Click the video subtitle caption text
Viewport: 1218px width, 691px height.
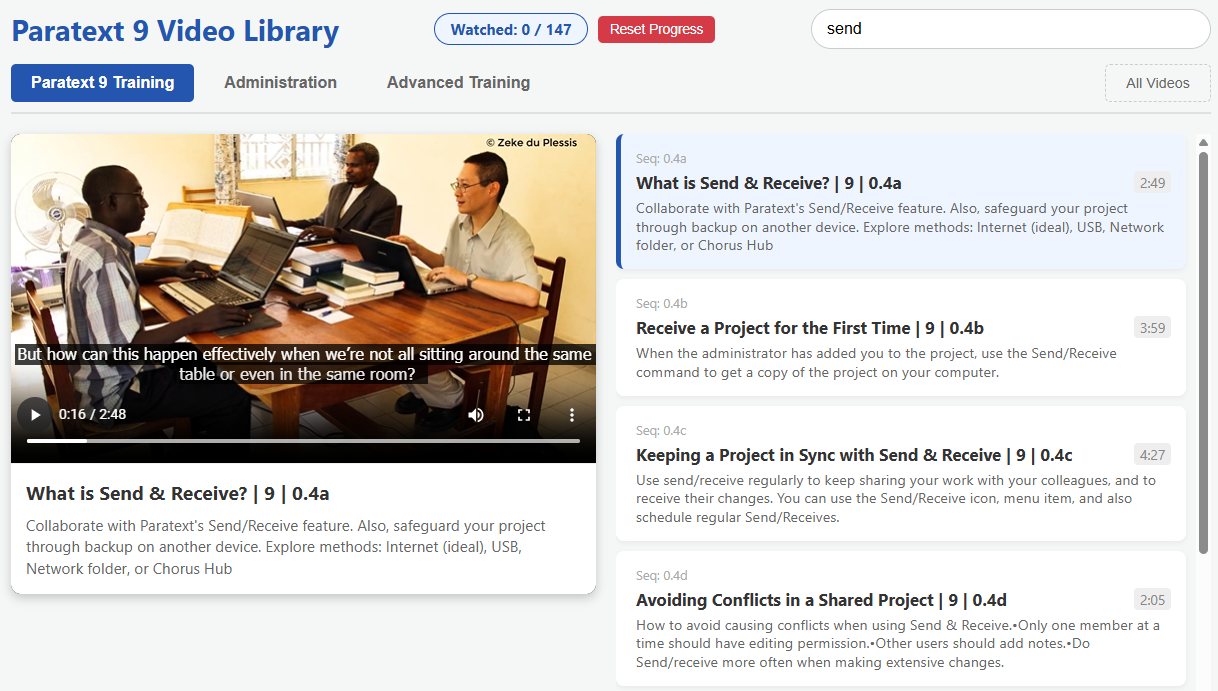click(303, 364)
